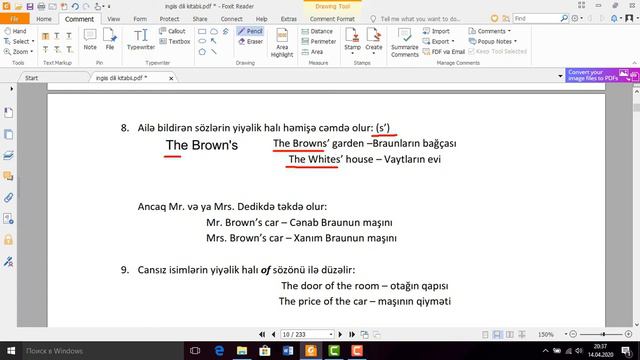Expand the Popup Notes dropdown
The image size is (640, 360).
pos(515,42)
